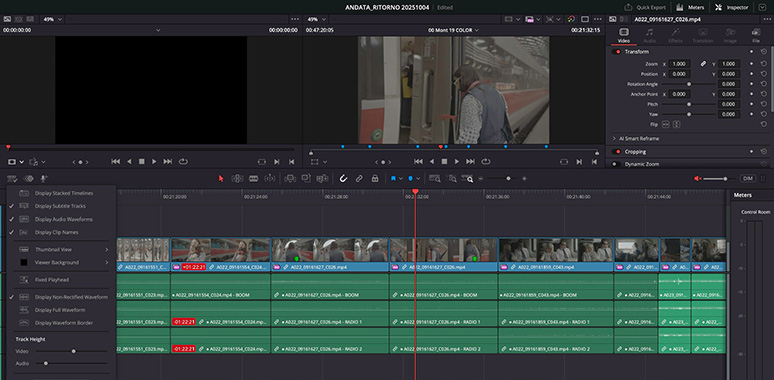
Task: Switch to the Image tab in Inspector
Action: pyautogui.click(x=730, y=35)
